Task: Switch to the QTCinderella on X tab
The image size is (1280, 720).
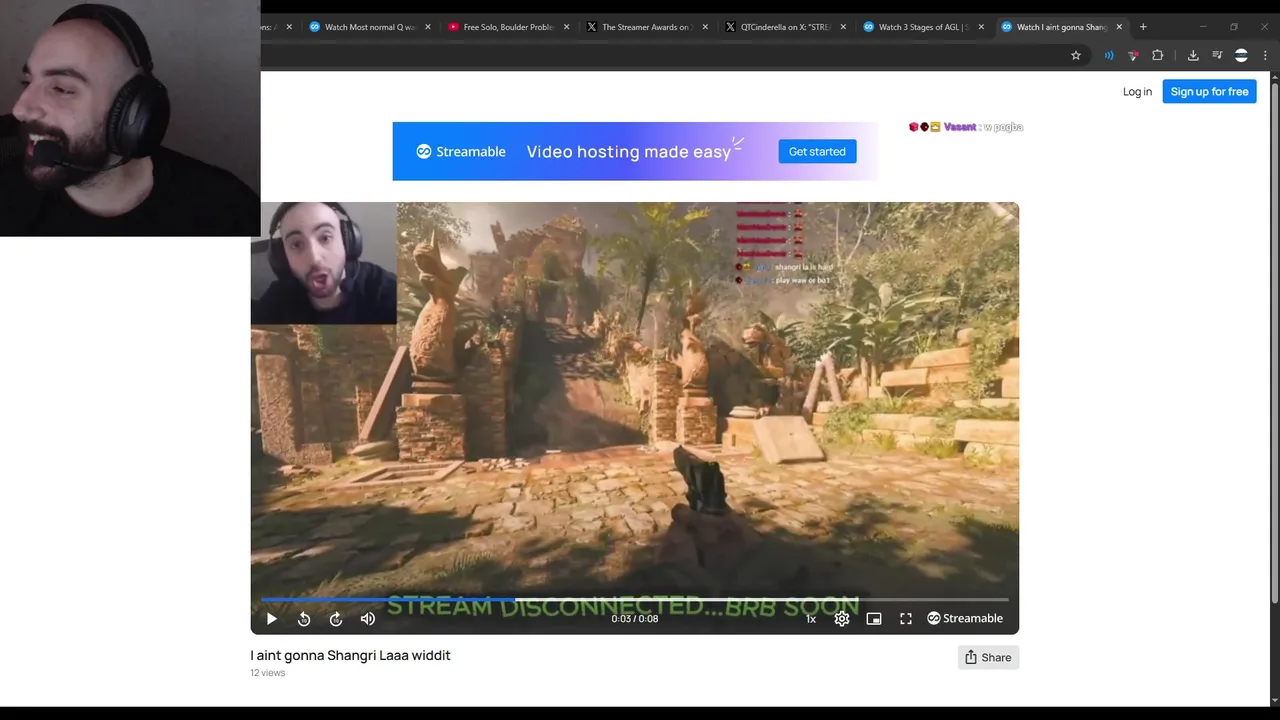Action: pyautogui.click(x=786, y=27)
